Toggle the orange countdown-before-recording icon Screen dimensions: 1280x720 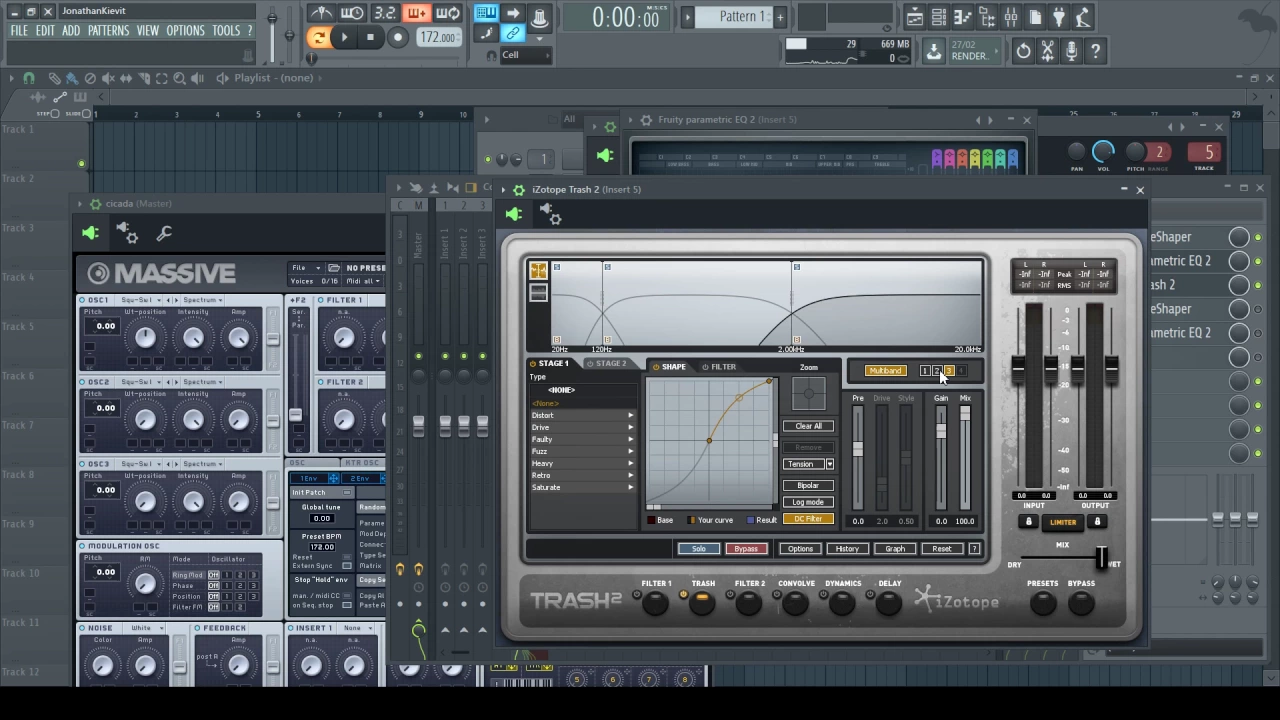point(416,13)
